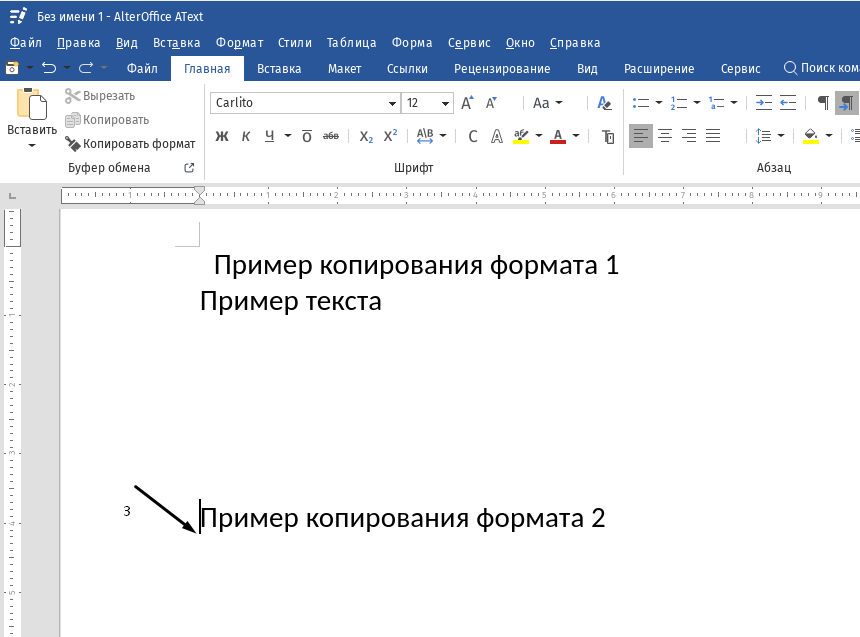Open Clipboard group dialog launcher icon
Screen dimensions: 860x637
pos(189,168)
